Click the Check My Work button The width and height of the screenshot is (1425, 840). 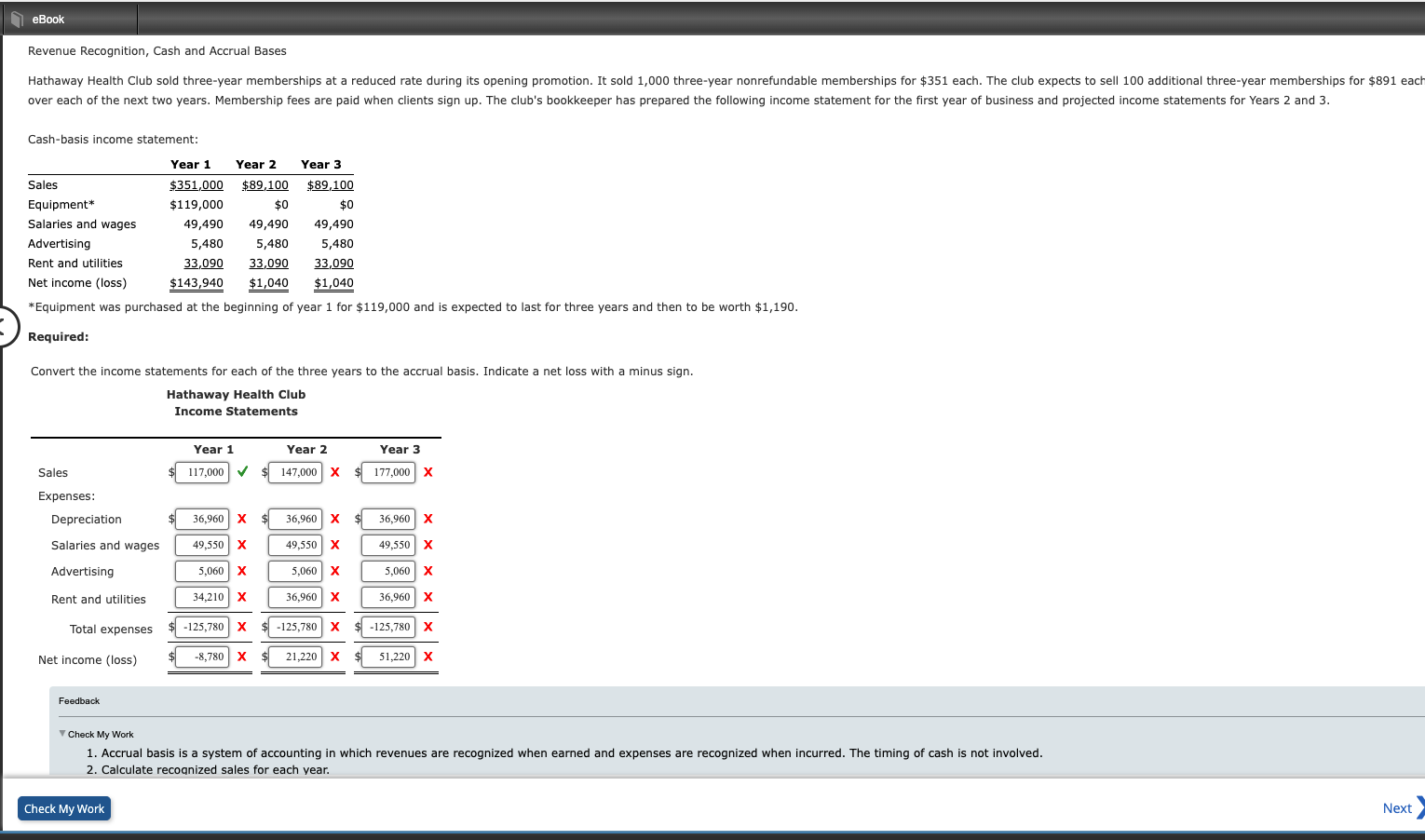click(64, 808)
